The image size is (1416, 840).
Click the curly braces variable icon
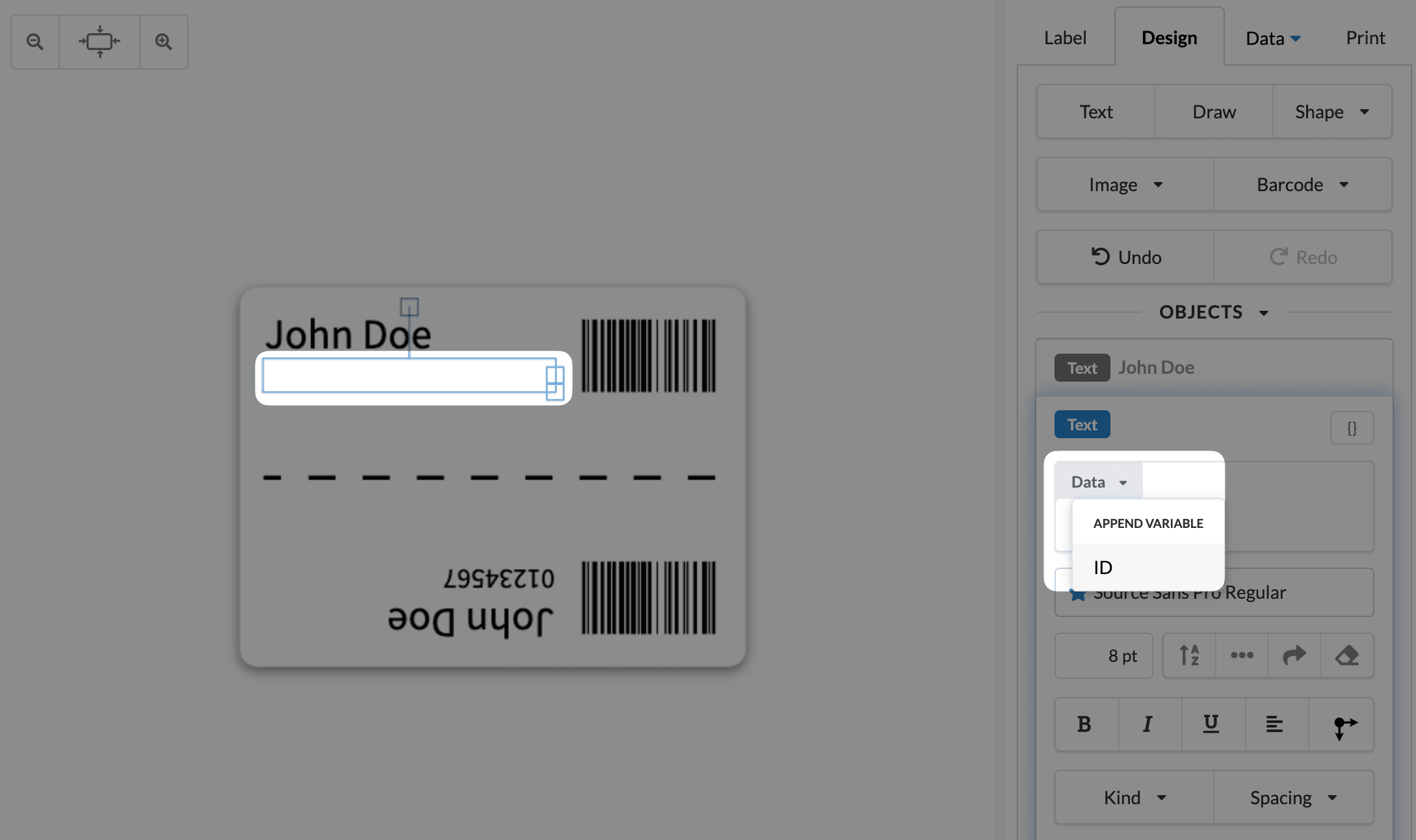click(x=1352, y=428)
